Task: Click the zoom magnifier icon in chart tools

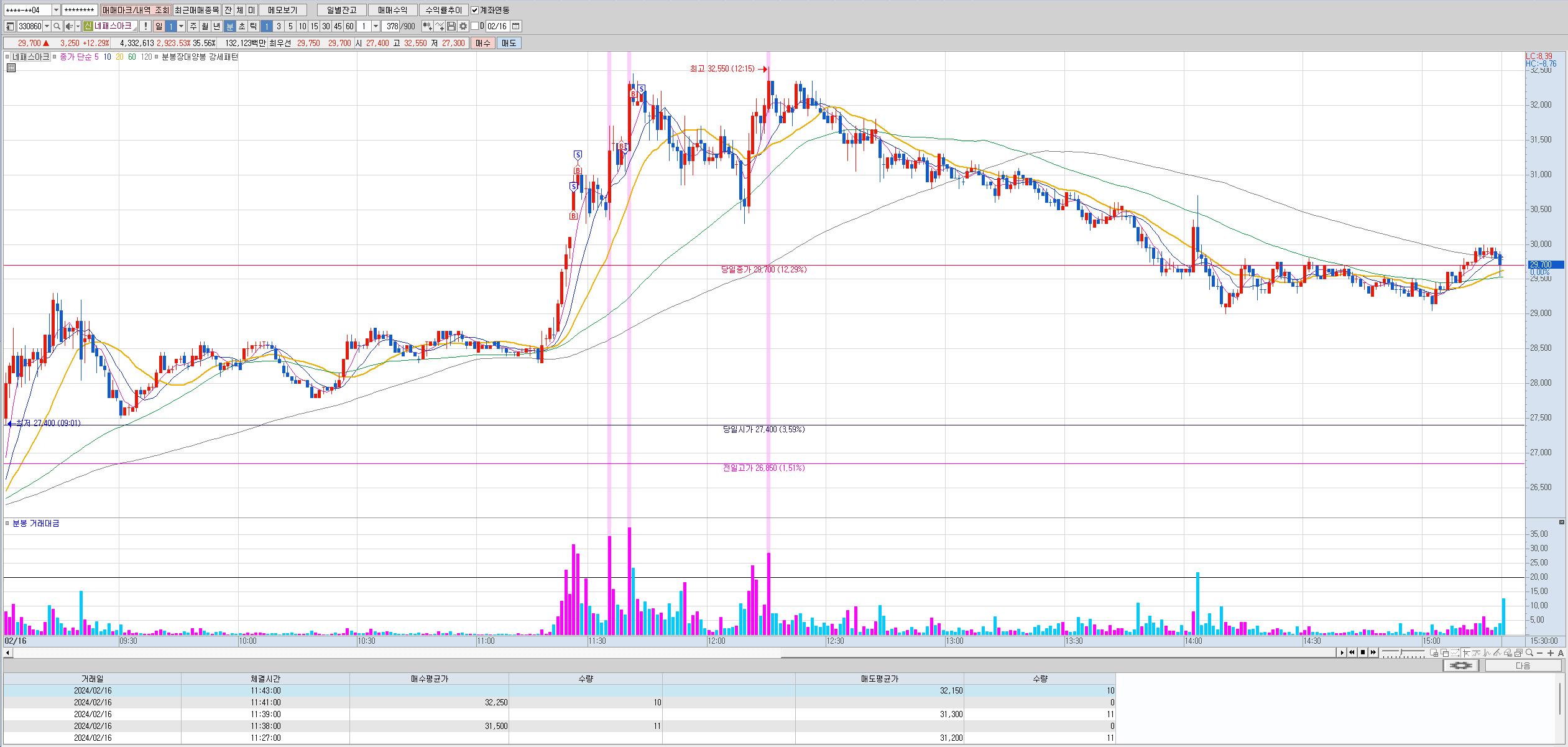Action: point(1529,652)
